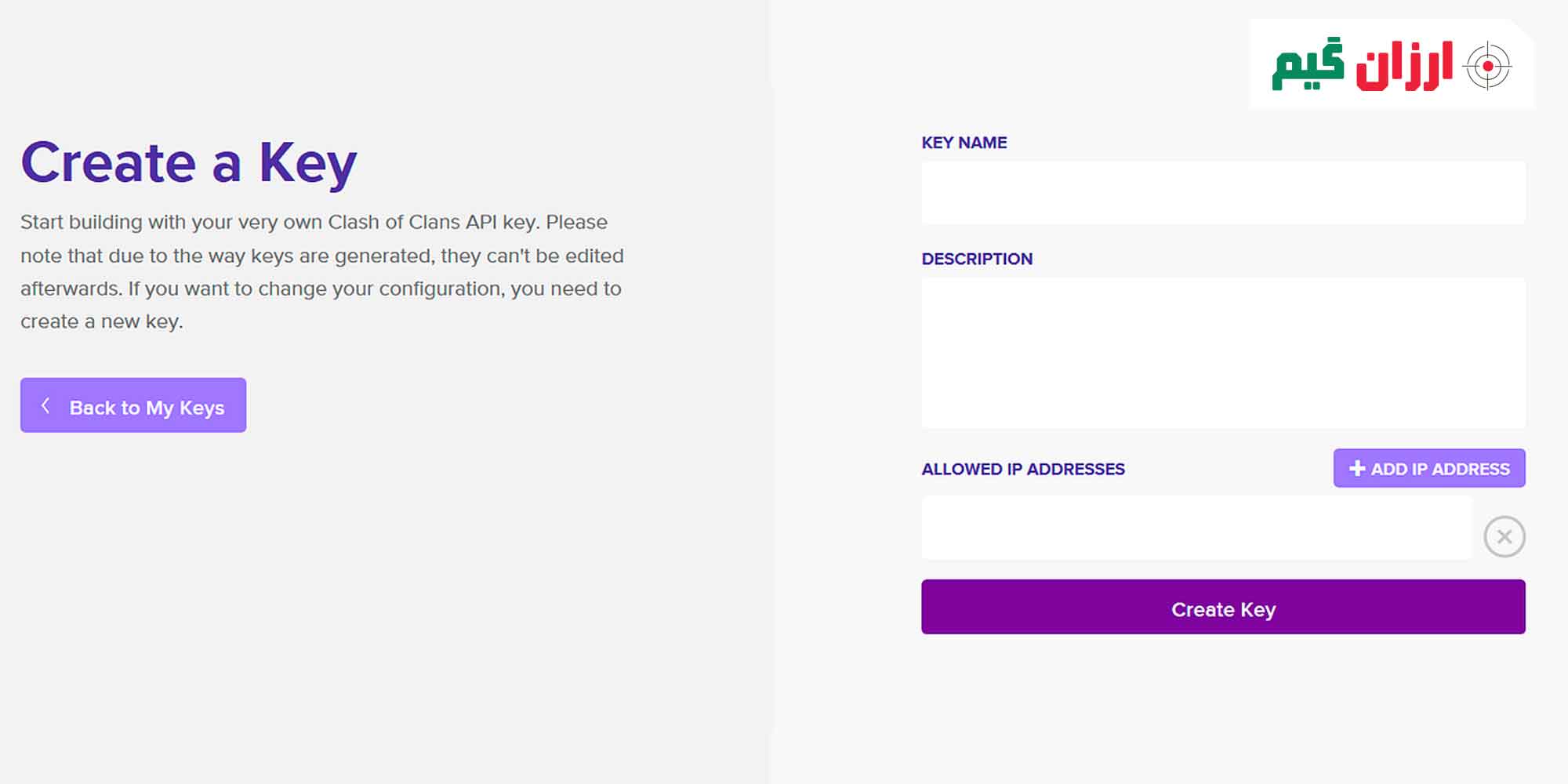Click the ADD IP ADDRESS button label
The image size is (1568, 784).
click(1439, 469)
